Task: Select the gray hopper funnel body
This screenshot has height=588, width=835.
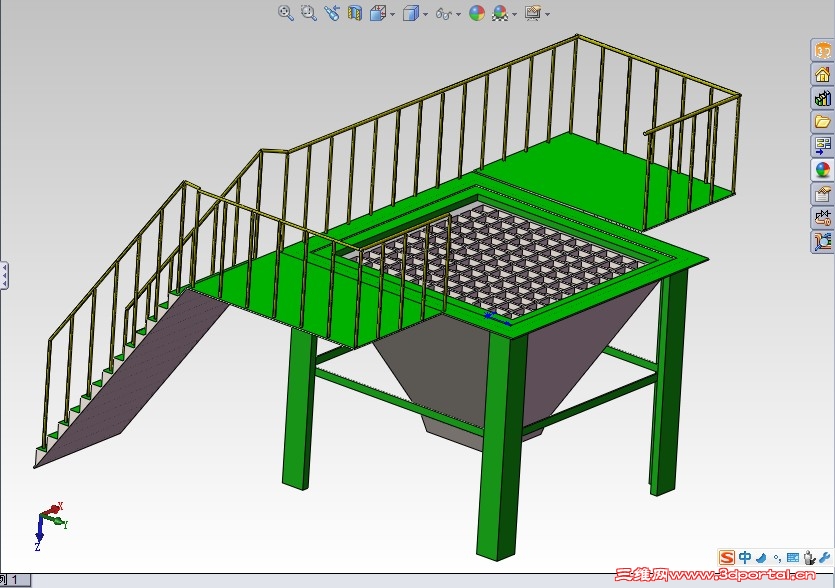Action: [453, 368]
